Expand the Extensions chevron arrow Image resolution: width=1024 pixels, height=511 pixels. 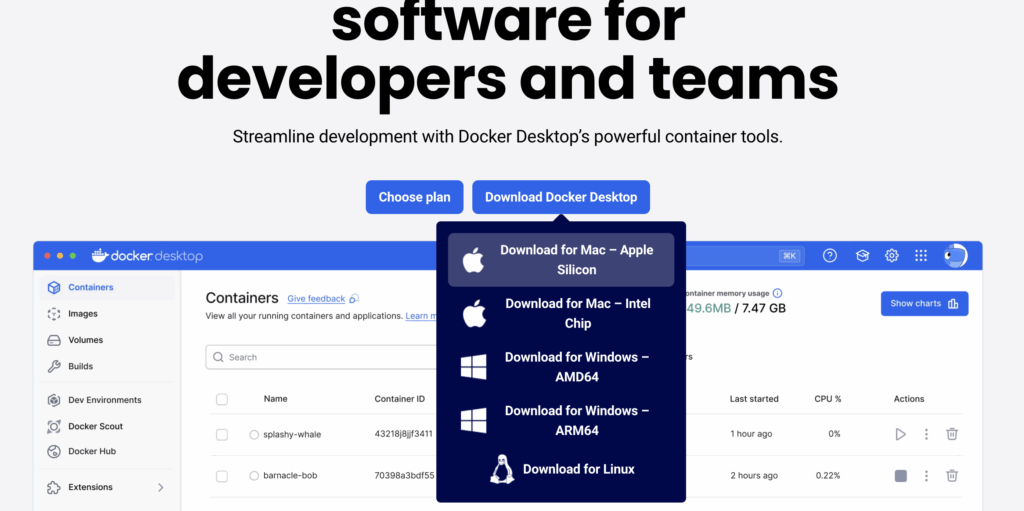161,487
